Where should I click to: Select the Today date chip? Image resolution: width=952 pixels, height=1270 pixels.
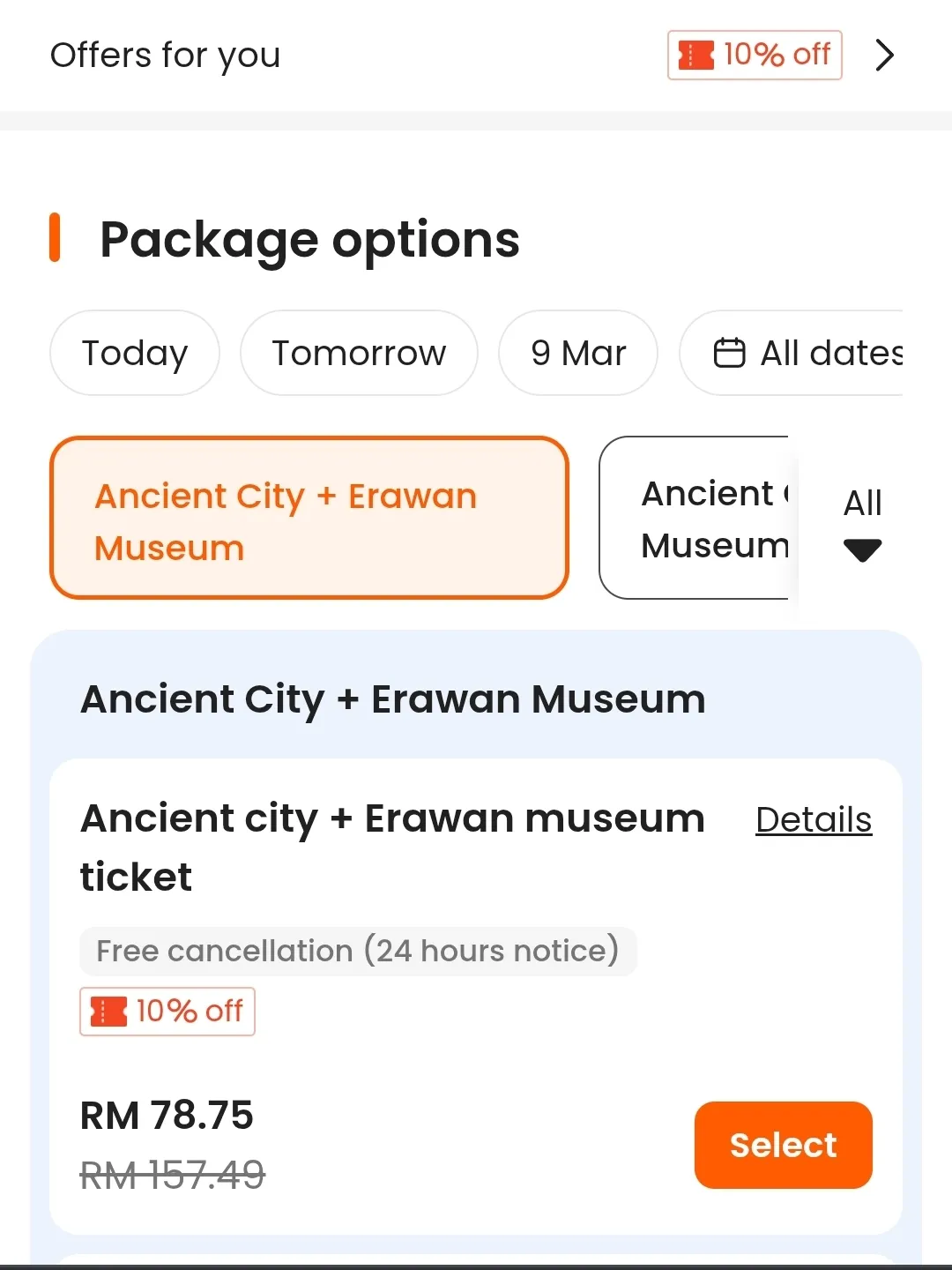[135, 353]
